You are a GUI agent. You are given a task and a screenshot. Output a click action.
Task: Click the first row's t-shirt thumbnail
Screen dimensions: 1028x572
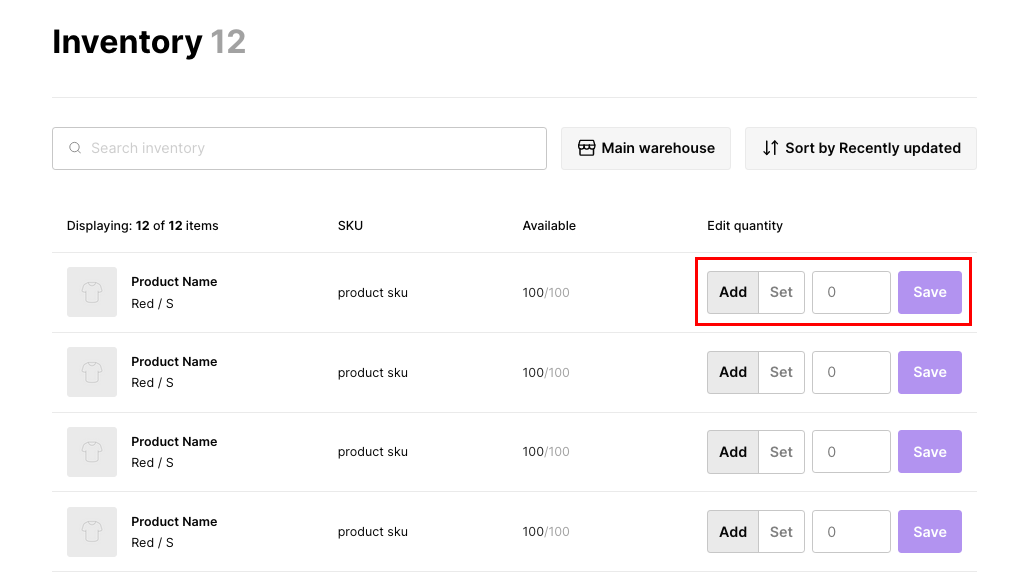(92, 292)
